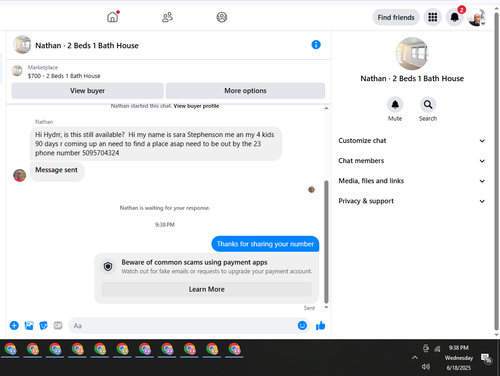Expand the Privacy & support section
The height and width of the screenshot is (376, 500).
click(x=412, y=201)
